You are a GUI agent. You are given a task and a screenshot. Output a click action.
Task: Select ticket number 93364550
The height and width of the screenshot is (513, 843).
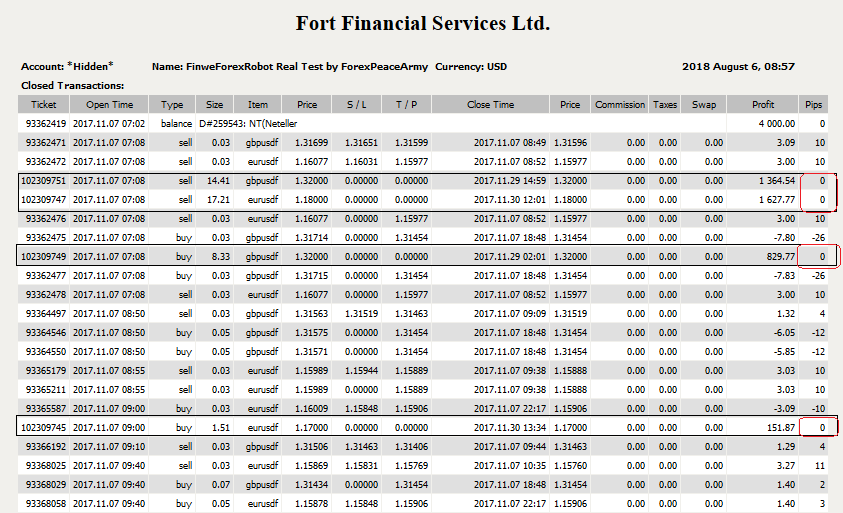pyautogui.click(x=46, y=352)
